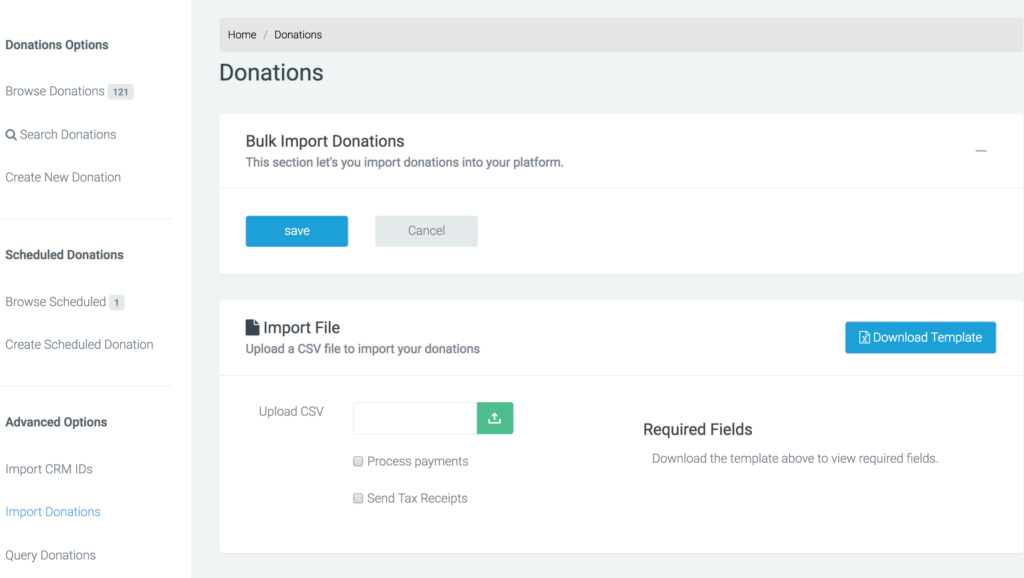This screenshot has height=578, width=1024.
Task: Select Search Donations from the sidebar
Action: pyautogui.click(x=65, y=134)
